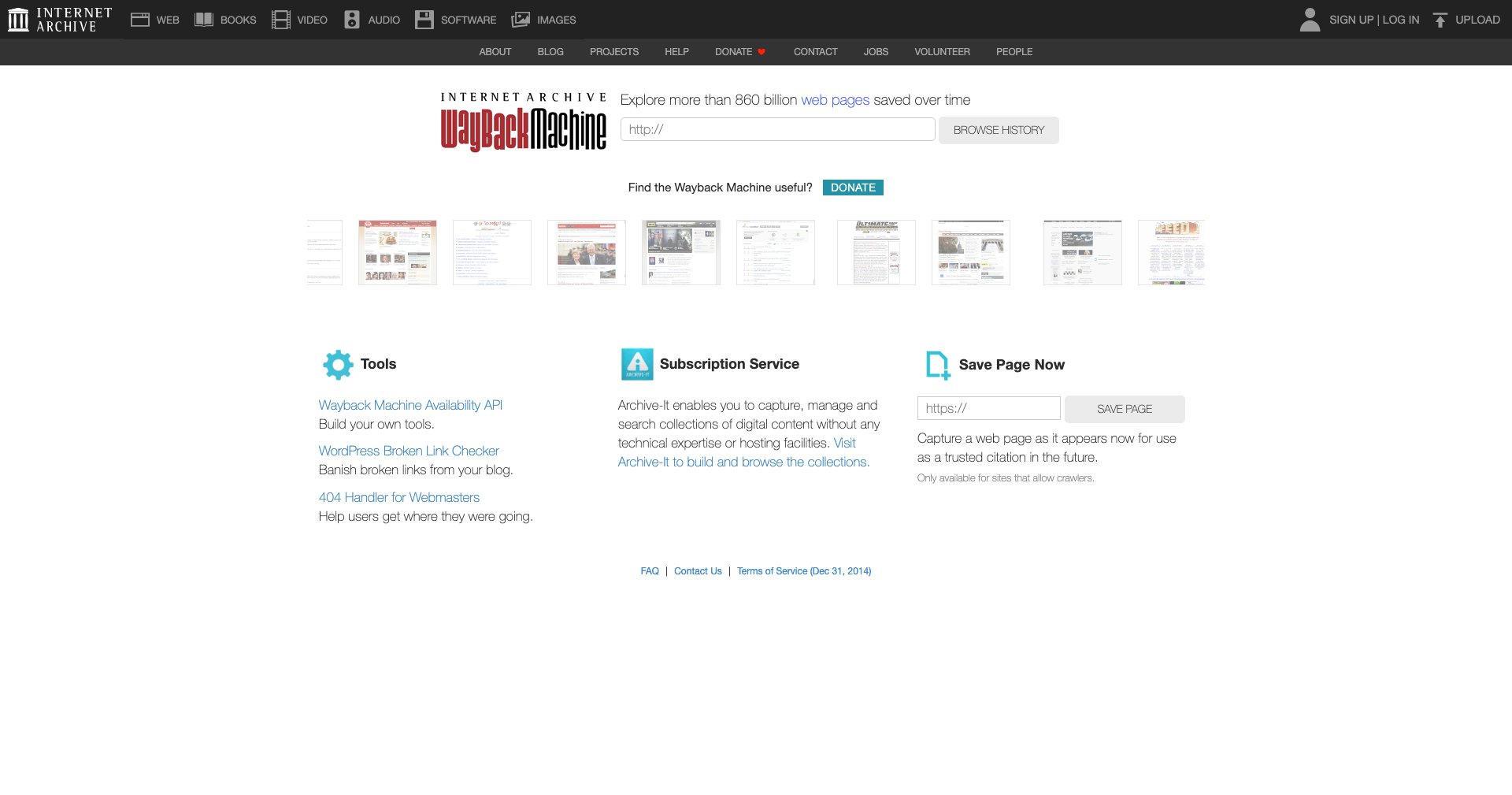Screen dimensions: 1512x795
Task: Click the BROWSE HISTORY button
Action: 998,130
